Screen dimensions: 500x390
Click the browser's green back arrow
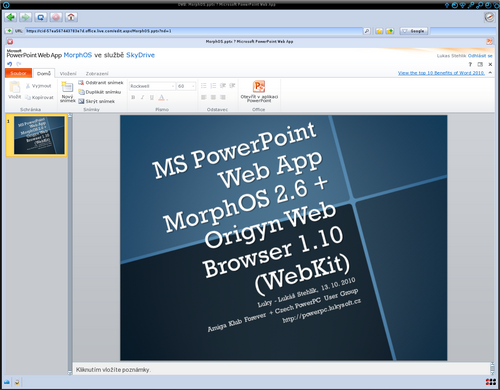pos(11,17)
